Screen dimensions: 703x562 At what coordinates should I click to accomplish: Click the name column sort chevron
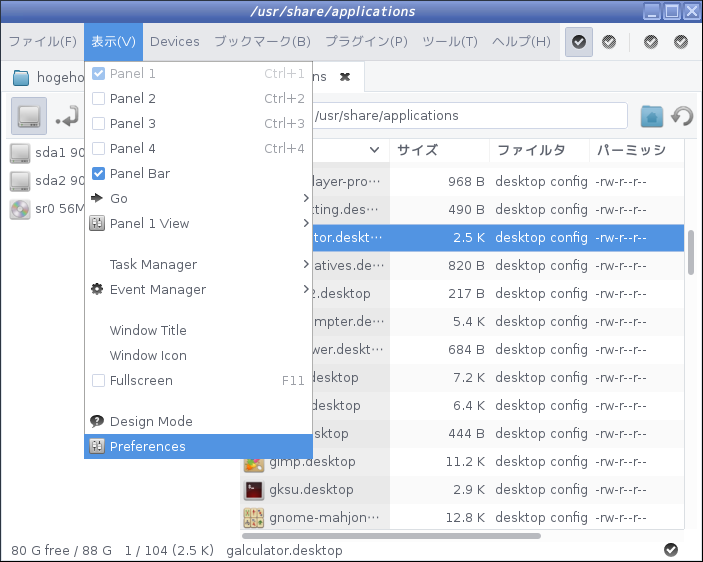tap(374, 150)
